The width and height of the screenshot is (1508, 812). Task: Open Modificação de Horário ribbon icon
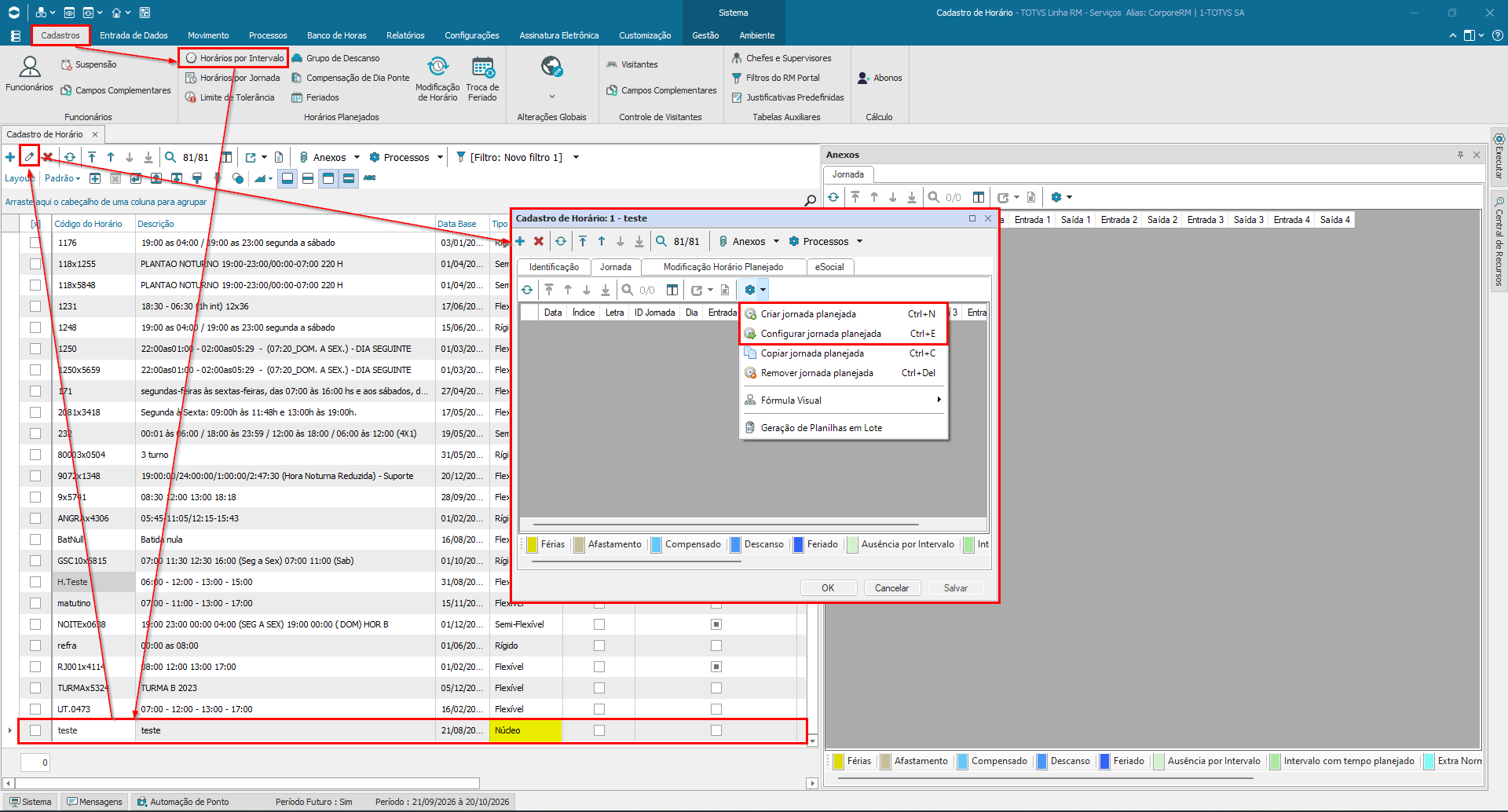[x=437, y=79]
